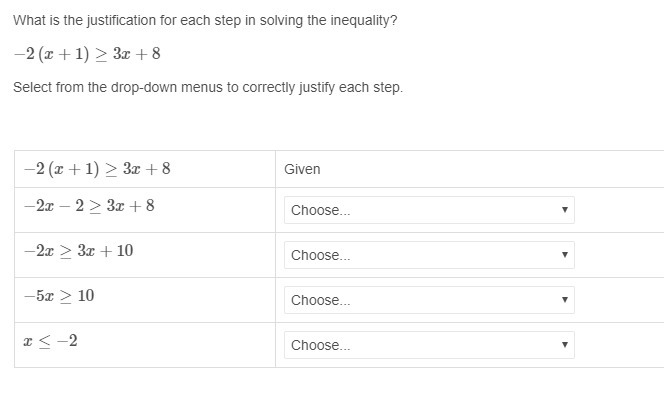Click the question text about justification
Image resolution: width=664 pixels, height=407 pixels.
click(x=205, y=20)
